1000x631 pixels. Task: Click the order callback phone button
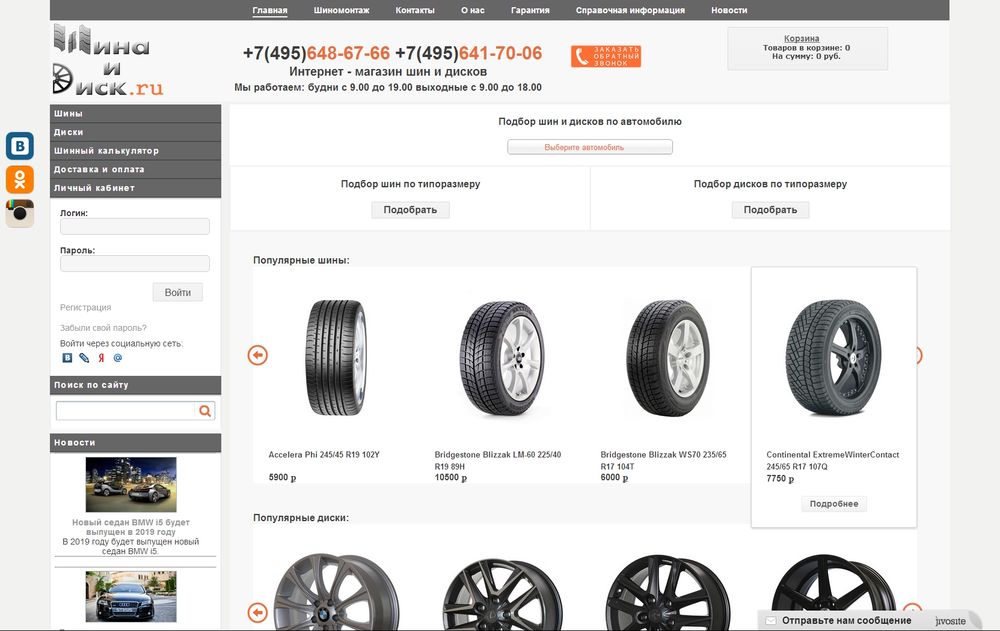click(606, 56)
